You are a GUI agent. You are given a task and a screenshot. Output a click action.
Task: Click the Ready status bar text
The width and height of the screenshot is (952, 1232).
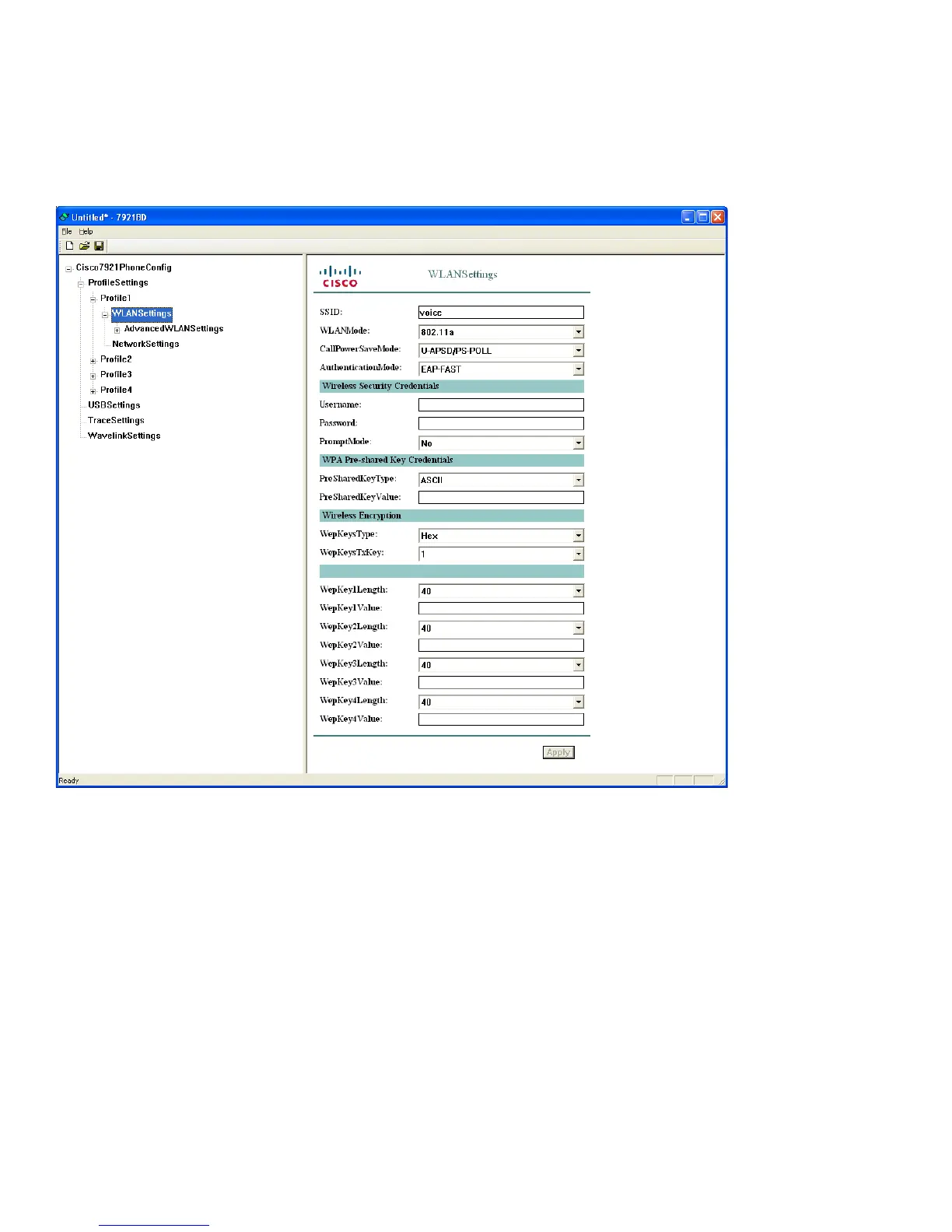[x=69, y=781]
